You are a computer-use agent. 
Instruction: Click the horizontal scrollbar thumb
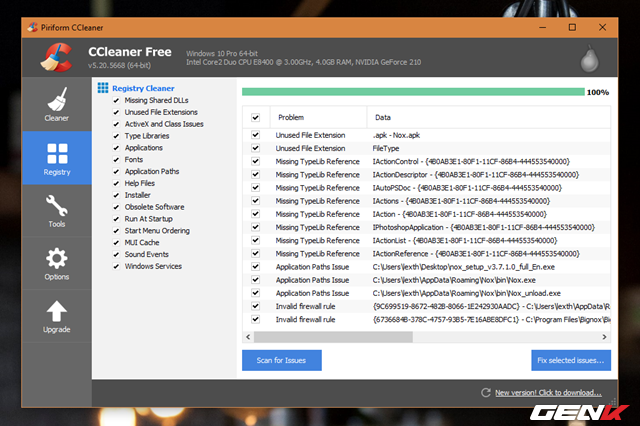pyautogui.click(x=333, y=337)
